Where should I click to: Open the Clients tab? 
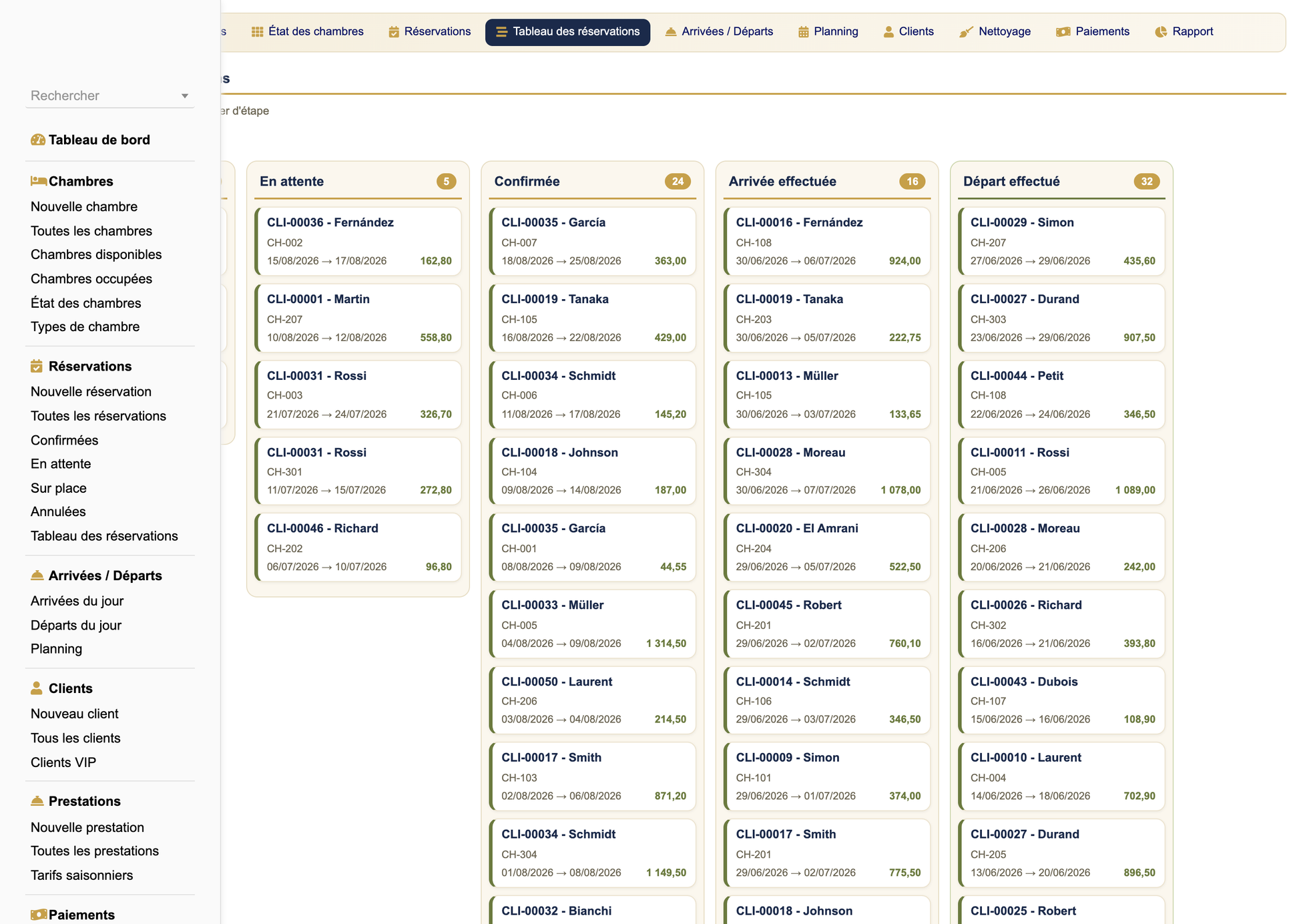click(908, 31)
